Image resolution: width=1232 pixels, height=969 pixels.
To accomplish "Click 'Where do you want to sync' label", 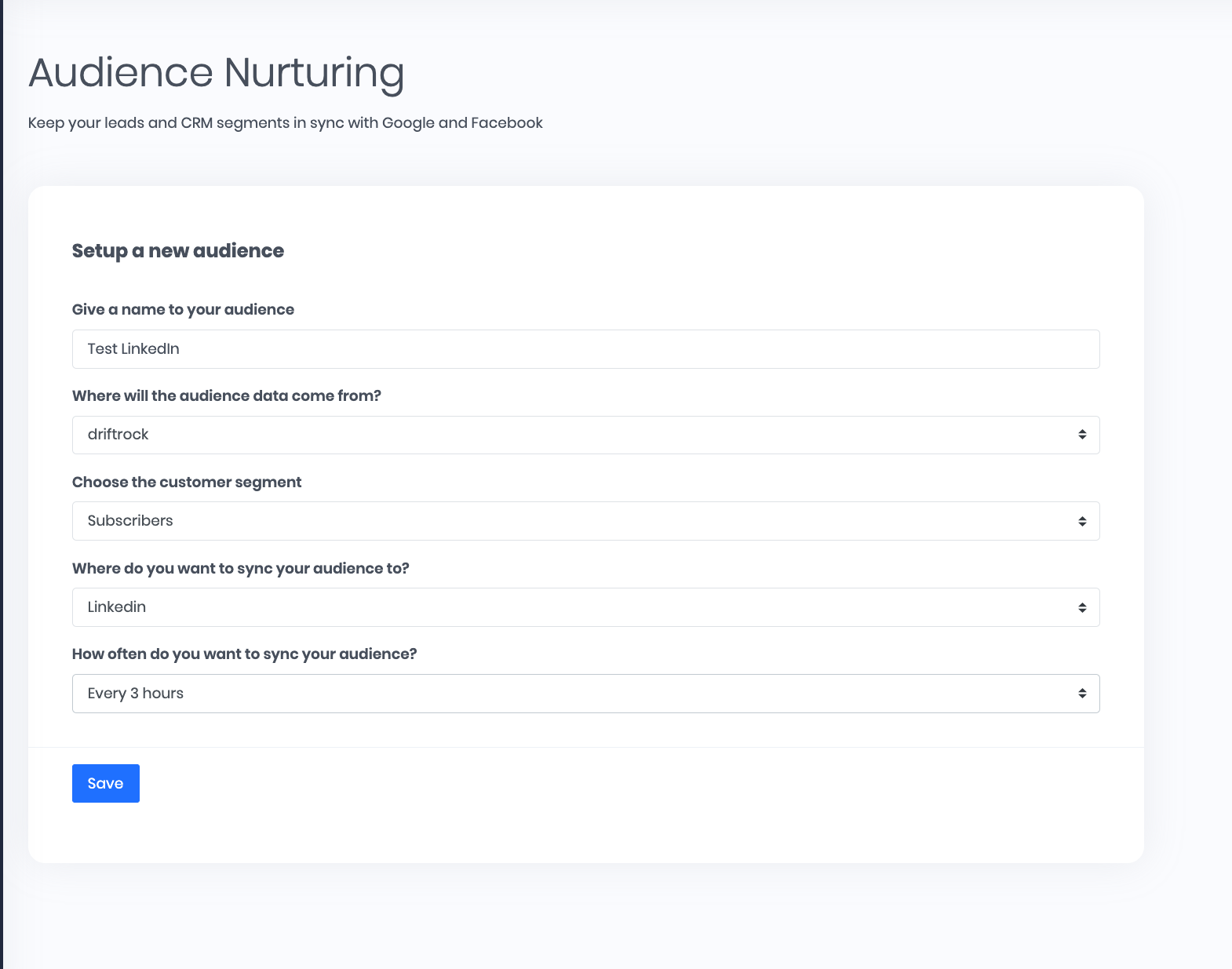I will 240,568.
